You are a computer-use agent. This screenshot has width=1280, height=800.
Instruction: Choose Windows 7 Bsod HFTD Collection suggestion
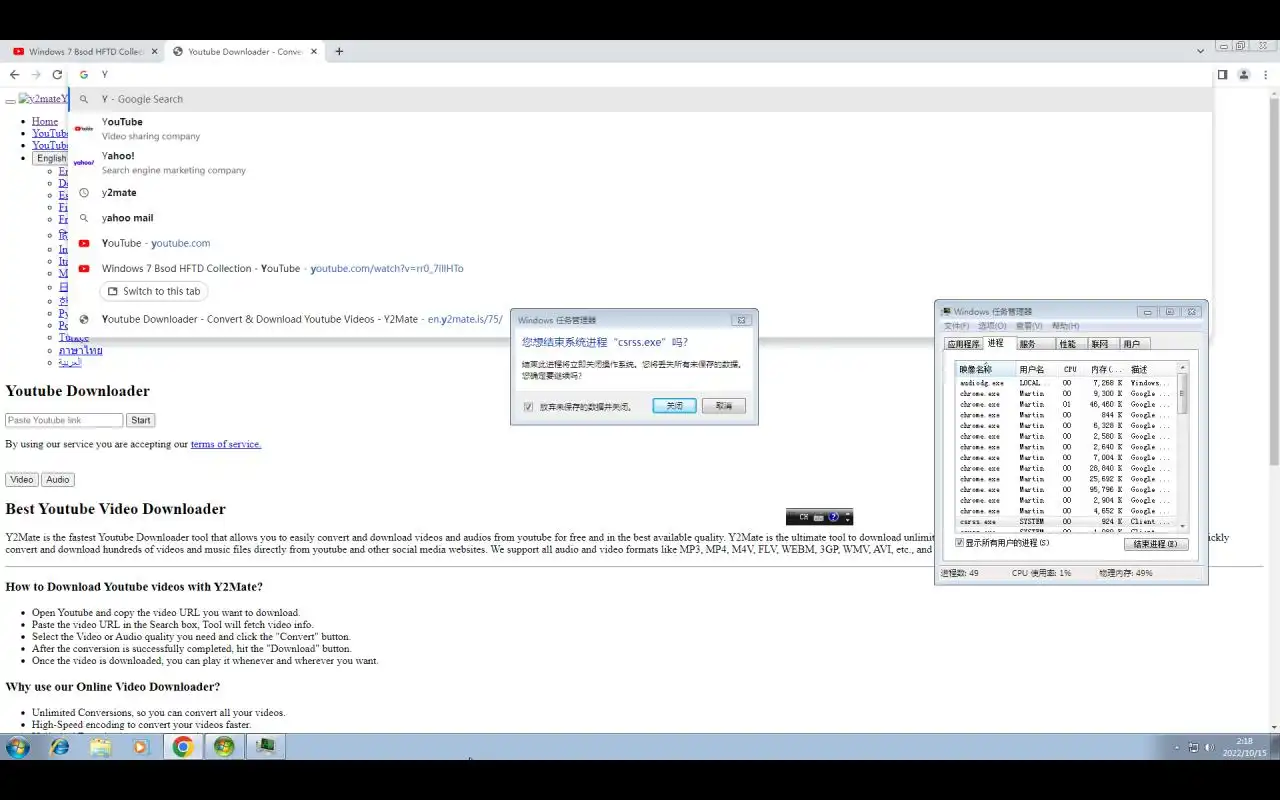coord(640,268)
